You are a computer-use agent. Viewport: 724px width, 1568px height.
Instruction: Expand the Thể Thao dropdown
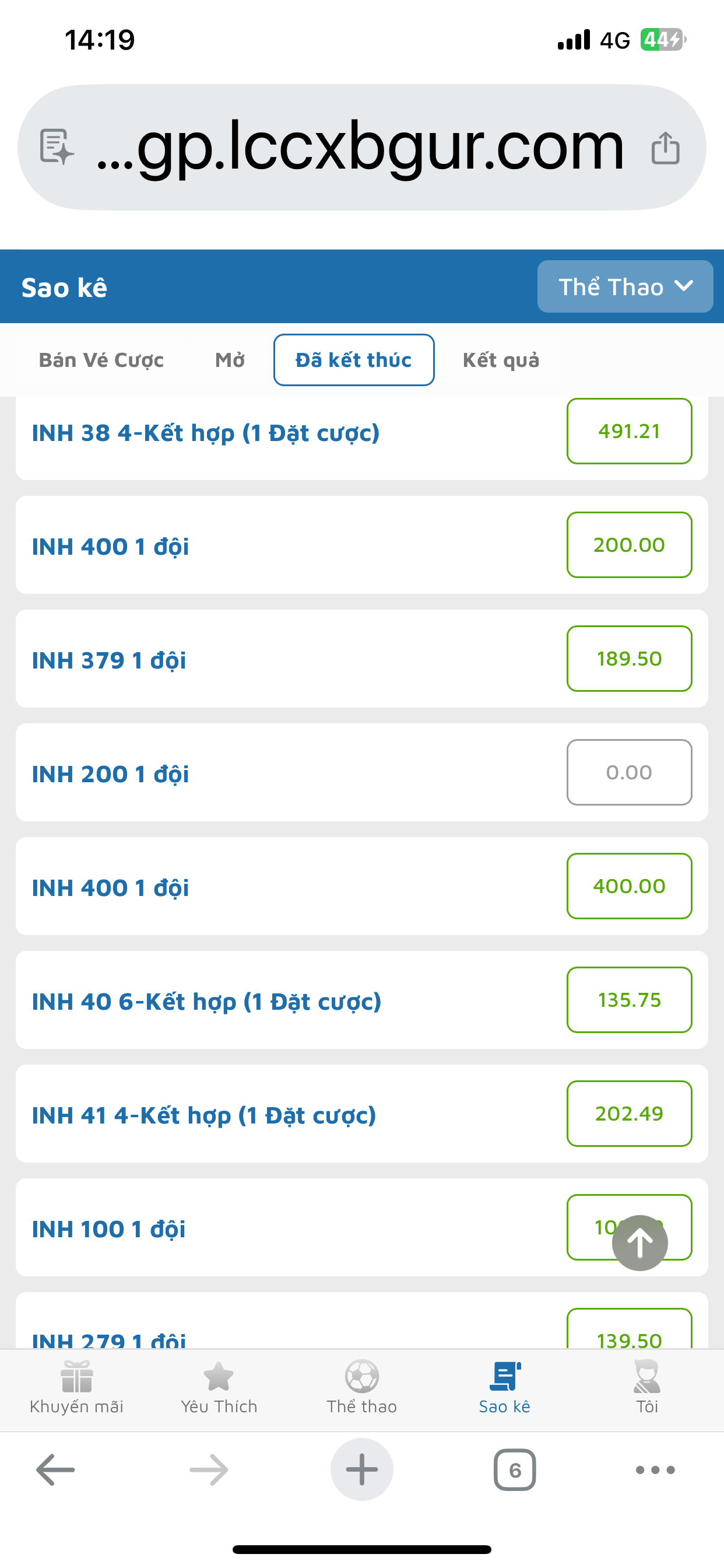625,286
